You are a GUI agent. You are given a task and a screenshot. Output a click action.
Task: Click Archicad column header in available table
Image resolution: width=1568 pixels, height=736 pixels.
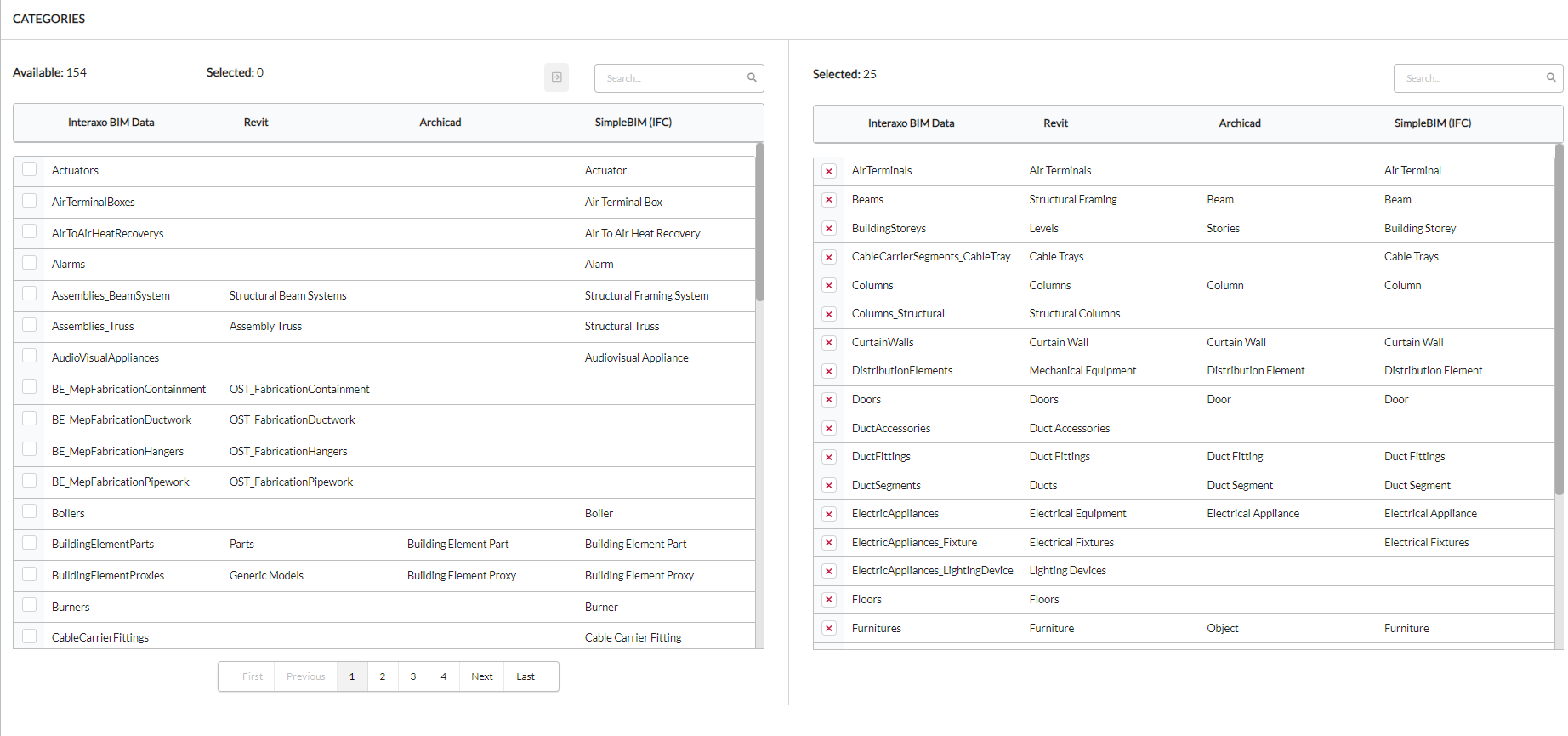click(x=440, y=123)
